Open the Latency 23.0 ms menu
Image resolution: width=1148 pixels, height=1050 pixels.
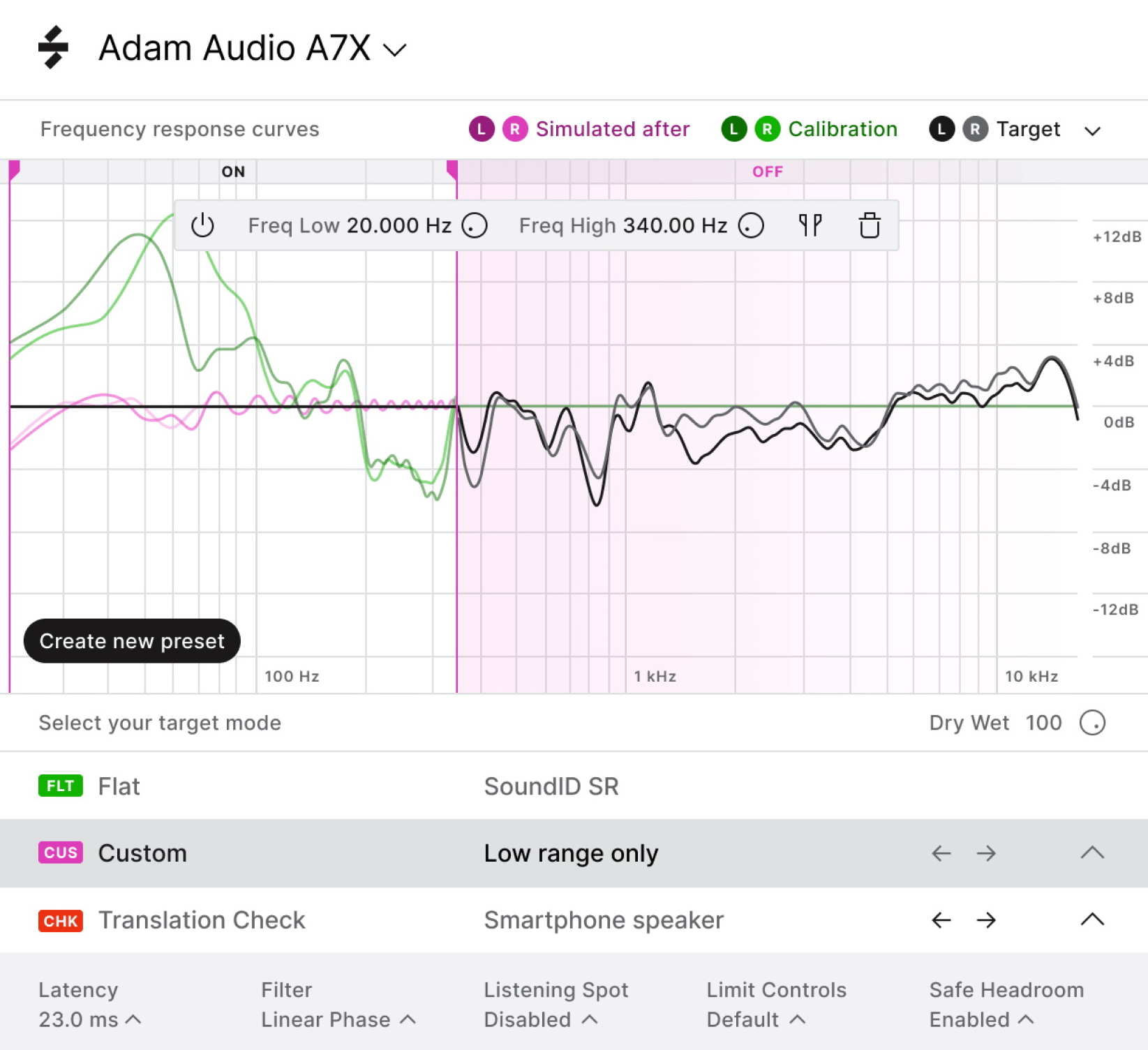coord(90,1019)
